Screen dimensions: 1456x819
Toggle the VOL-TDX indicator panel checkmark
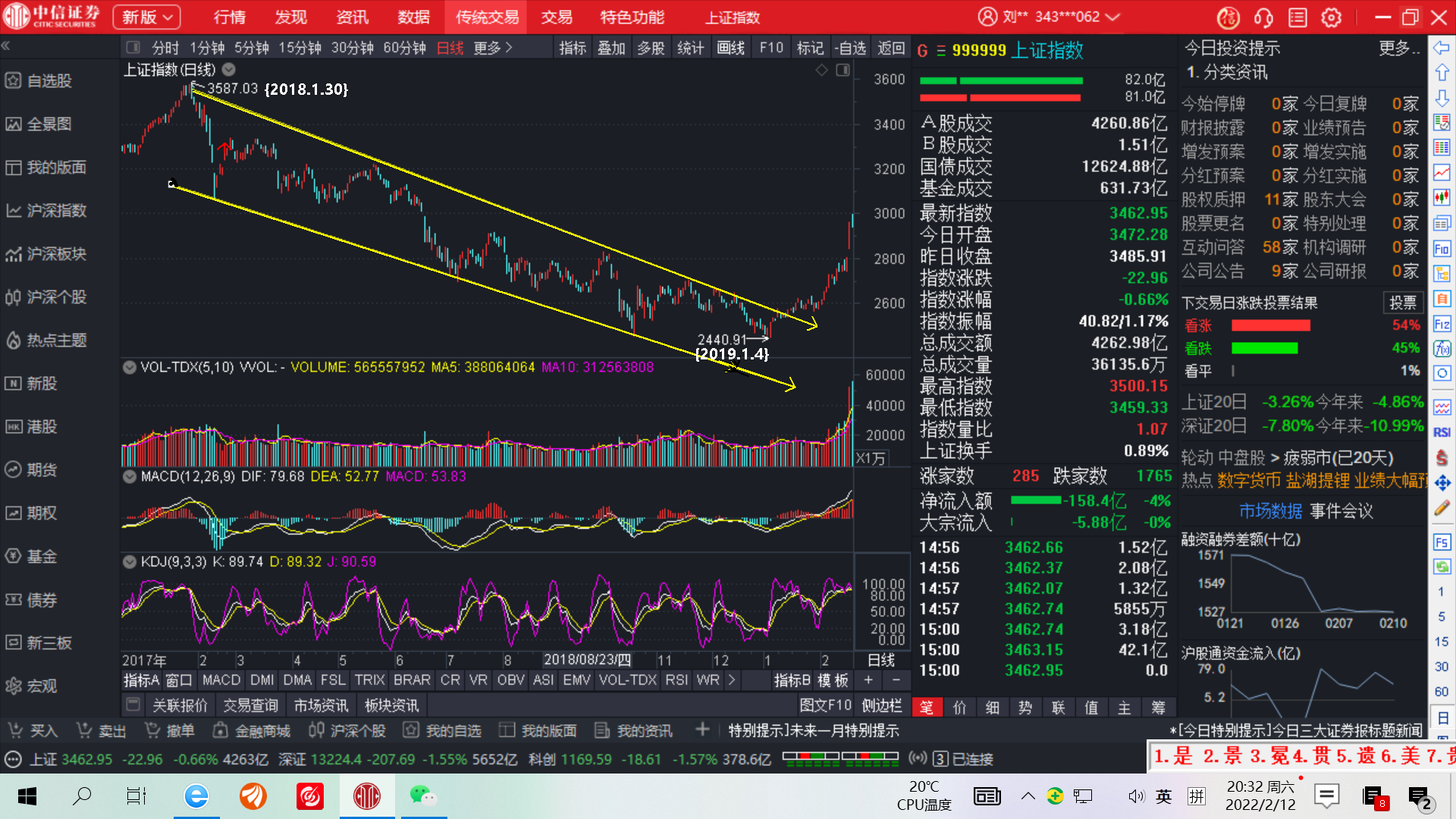pyautogui.click(x=130, y=367)
